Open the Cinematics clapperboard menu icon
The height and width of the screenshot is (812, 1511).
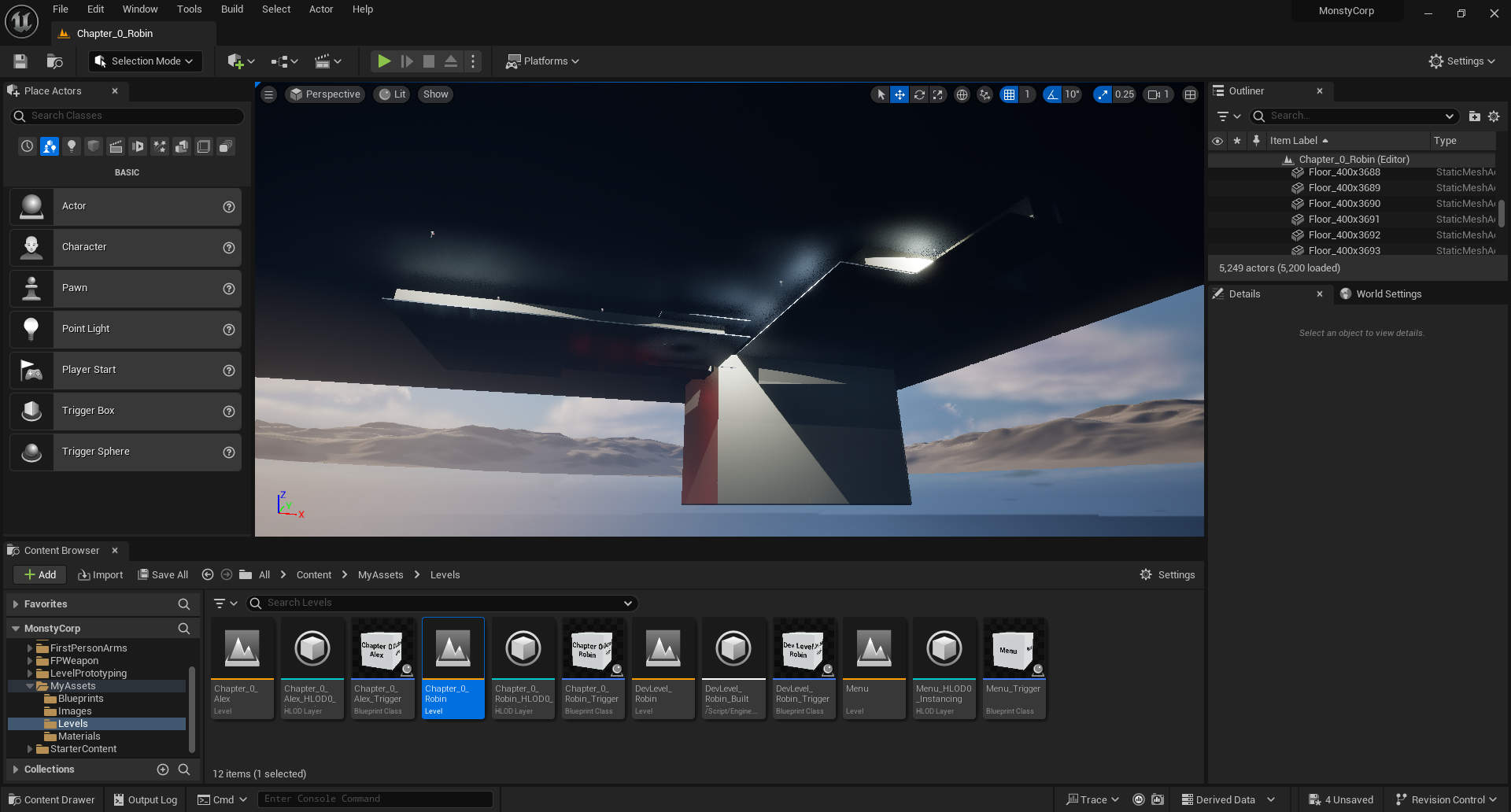pyautogui.click(x=327, y=61)
